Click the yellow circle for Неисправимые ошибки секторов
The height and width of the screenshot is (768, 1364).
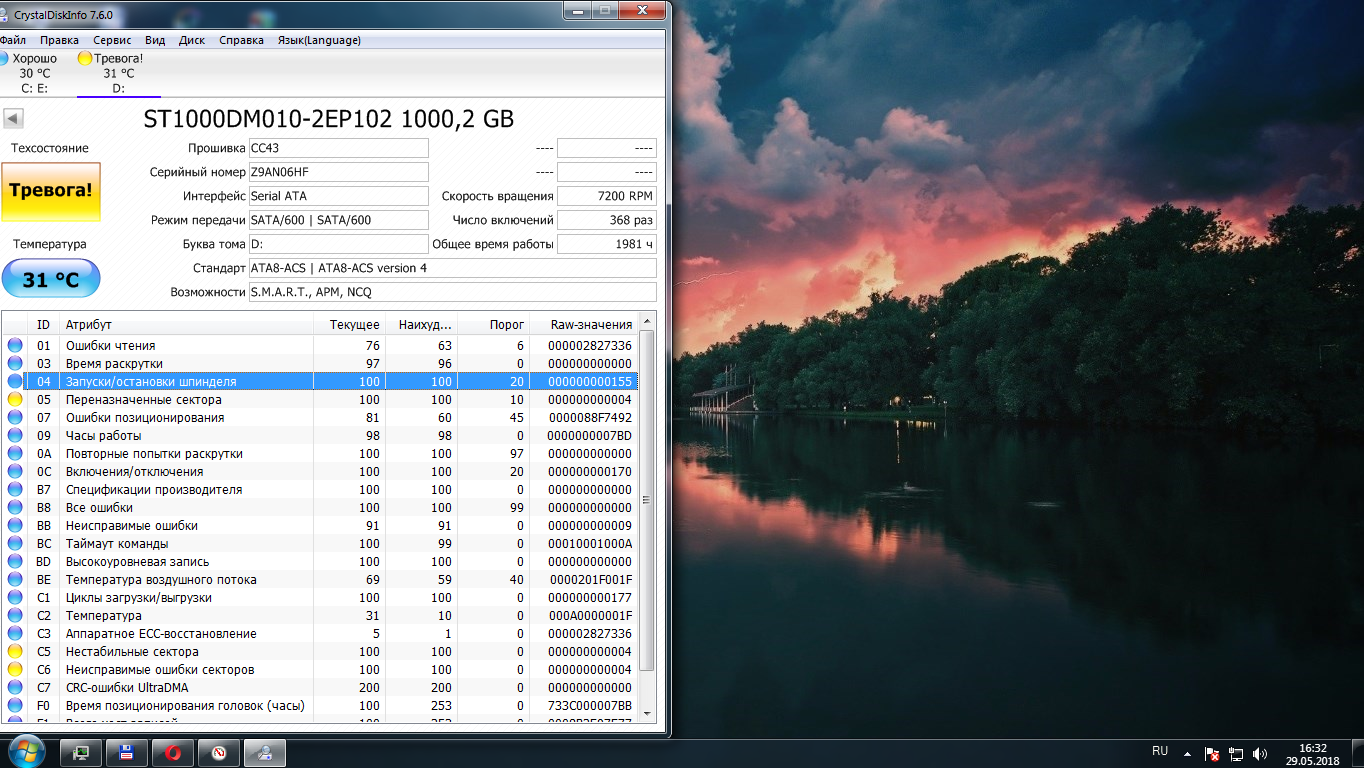tap(15, 670)
